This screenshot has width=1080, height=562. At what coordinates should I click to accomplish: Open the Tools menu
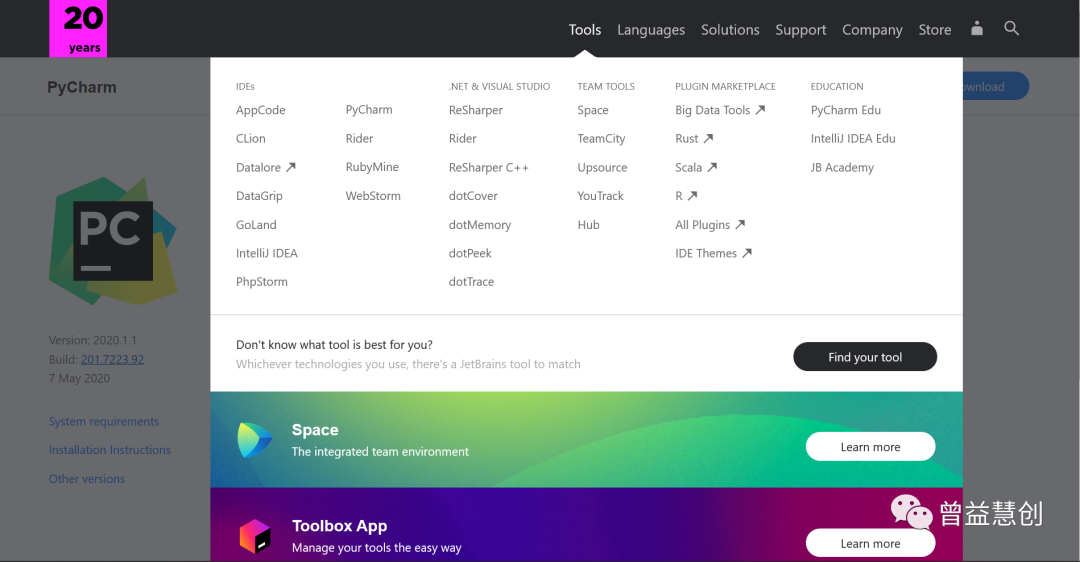tap(585, 30)
